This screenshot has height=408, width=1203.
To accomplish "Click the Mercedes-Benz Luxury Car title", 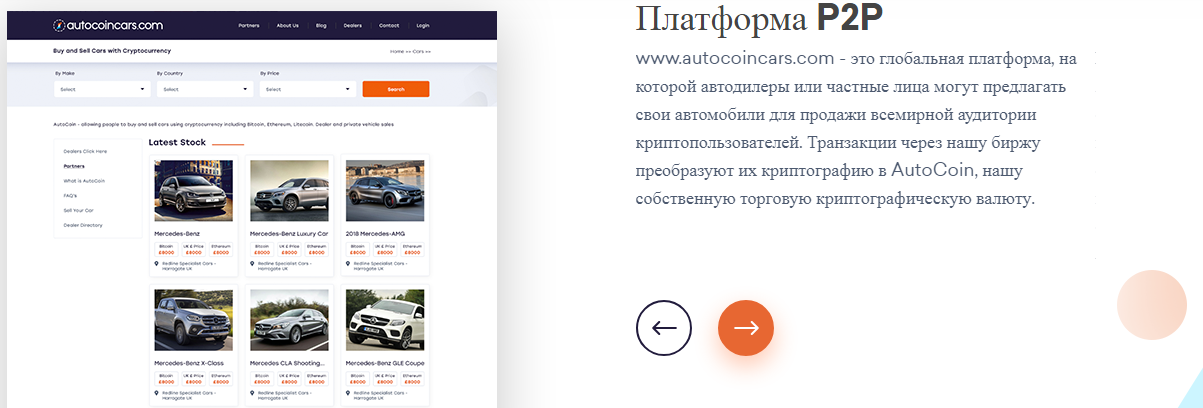I will click(x=289, y=233).
